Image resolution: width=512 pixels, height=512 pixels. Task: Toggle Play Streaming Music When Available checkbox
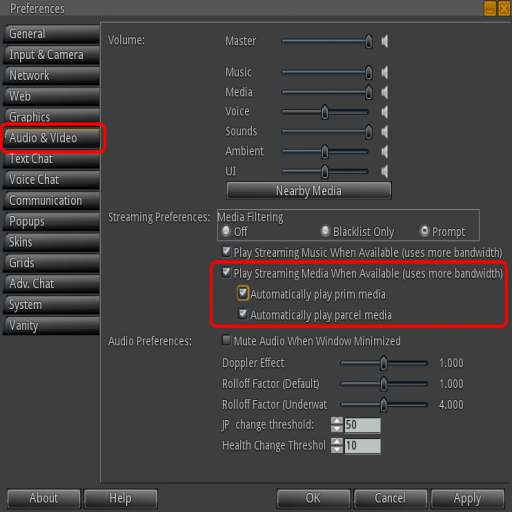[x=226, y=252]
